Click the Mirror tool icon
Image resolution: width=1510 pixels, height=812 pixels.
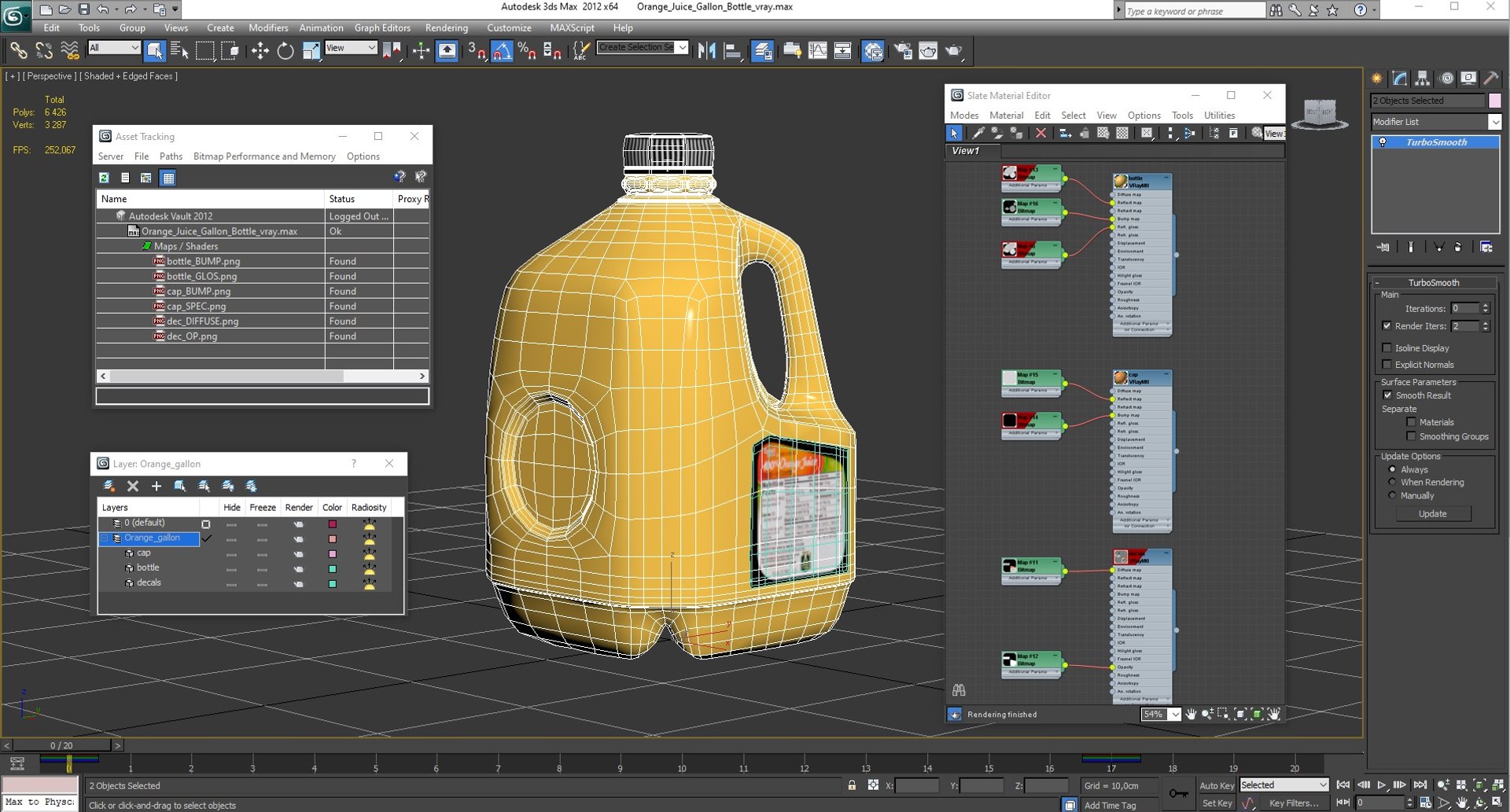click(x=707, y=51)
